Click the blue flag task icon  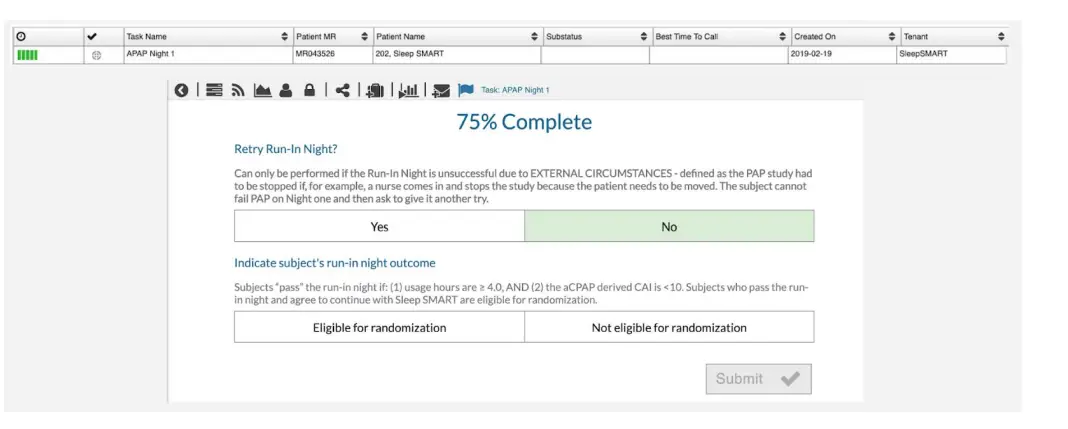click(466, 90)
